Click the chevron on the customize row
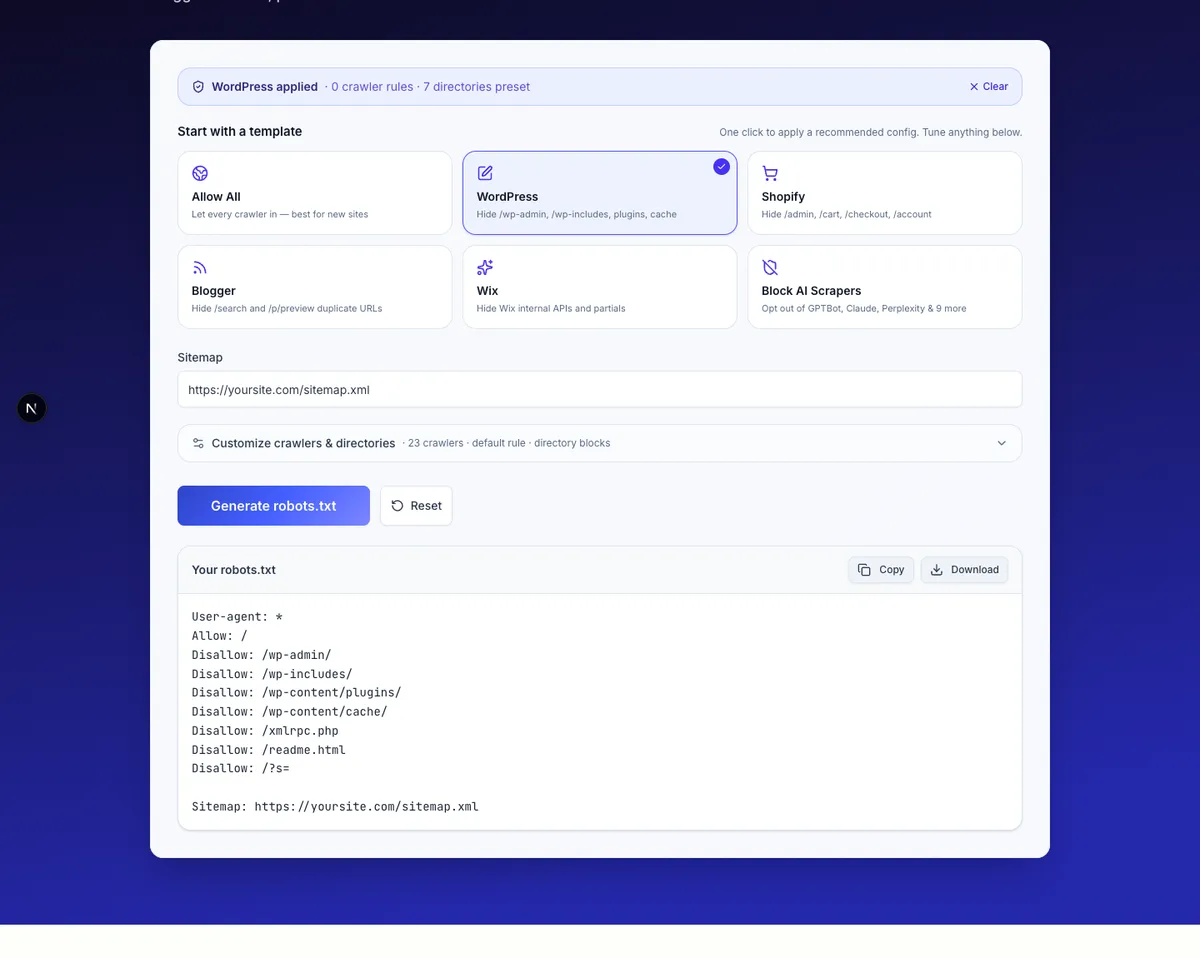Screen dimensions: 1200x958 click(1002, 443)
